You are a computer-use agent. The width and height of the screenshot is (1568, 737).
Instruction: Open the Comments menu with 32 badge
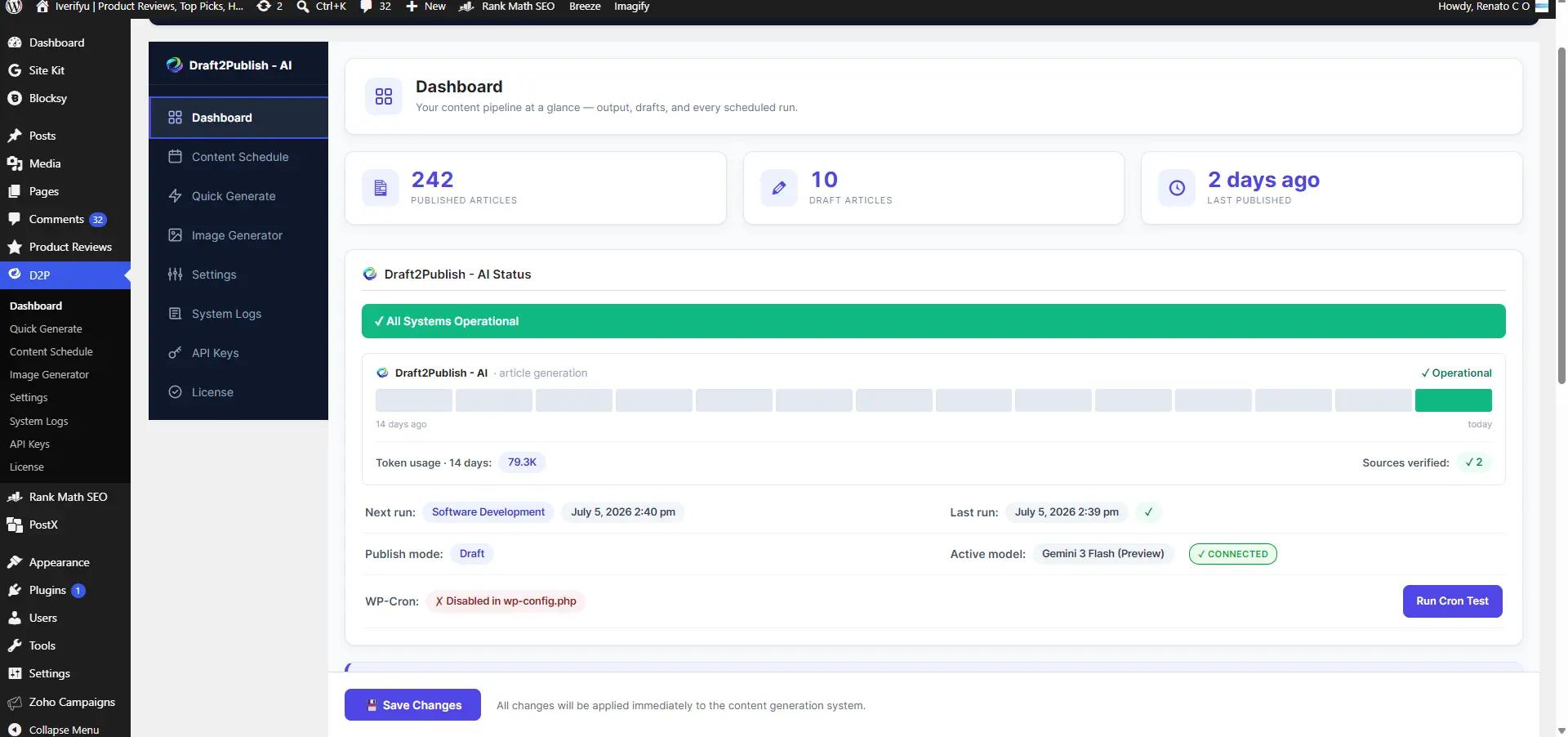coord(65,219)
